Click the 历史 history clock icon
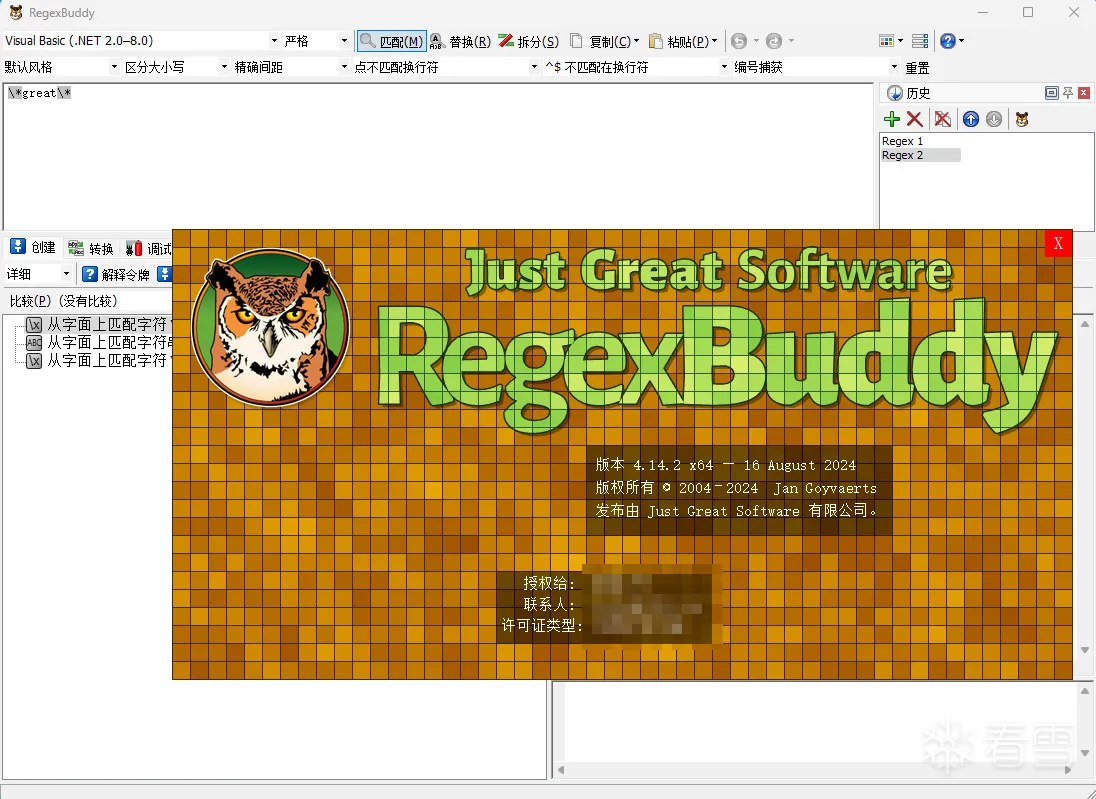 [x=894, y=93]
